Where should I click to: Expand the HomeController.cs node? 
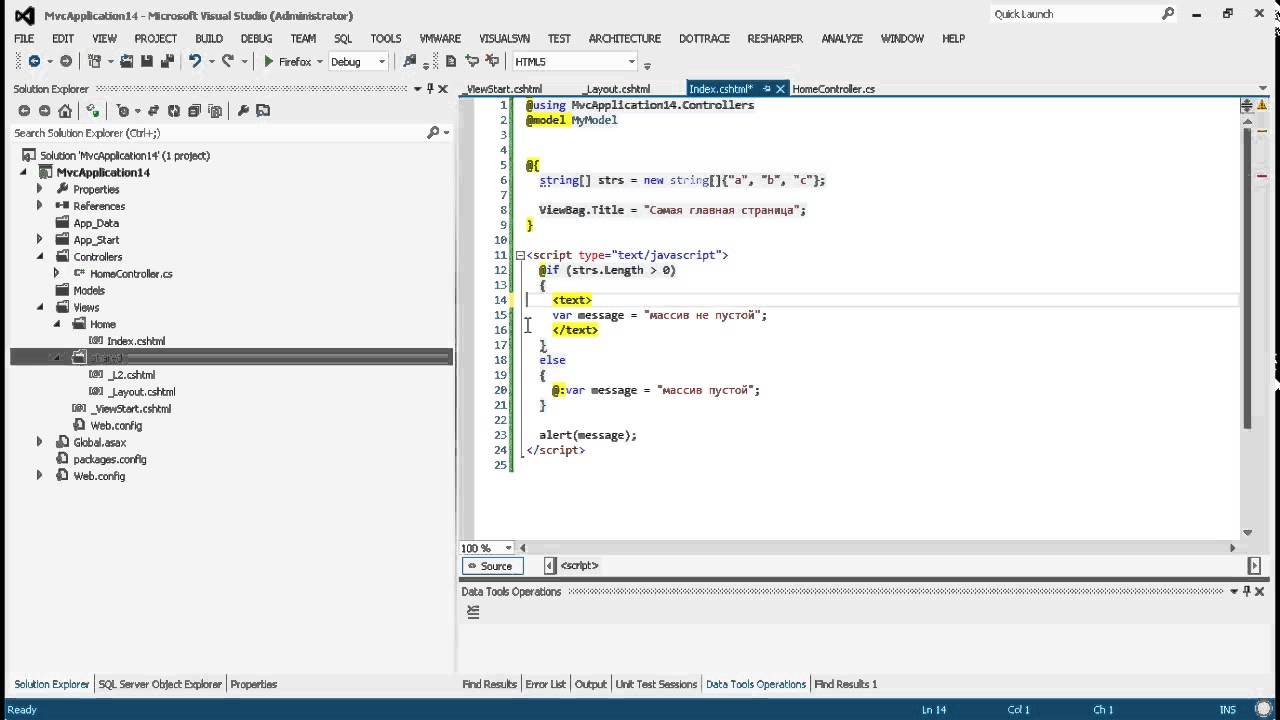click(x=57, y=273)
